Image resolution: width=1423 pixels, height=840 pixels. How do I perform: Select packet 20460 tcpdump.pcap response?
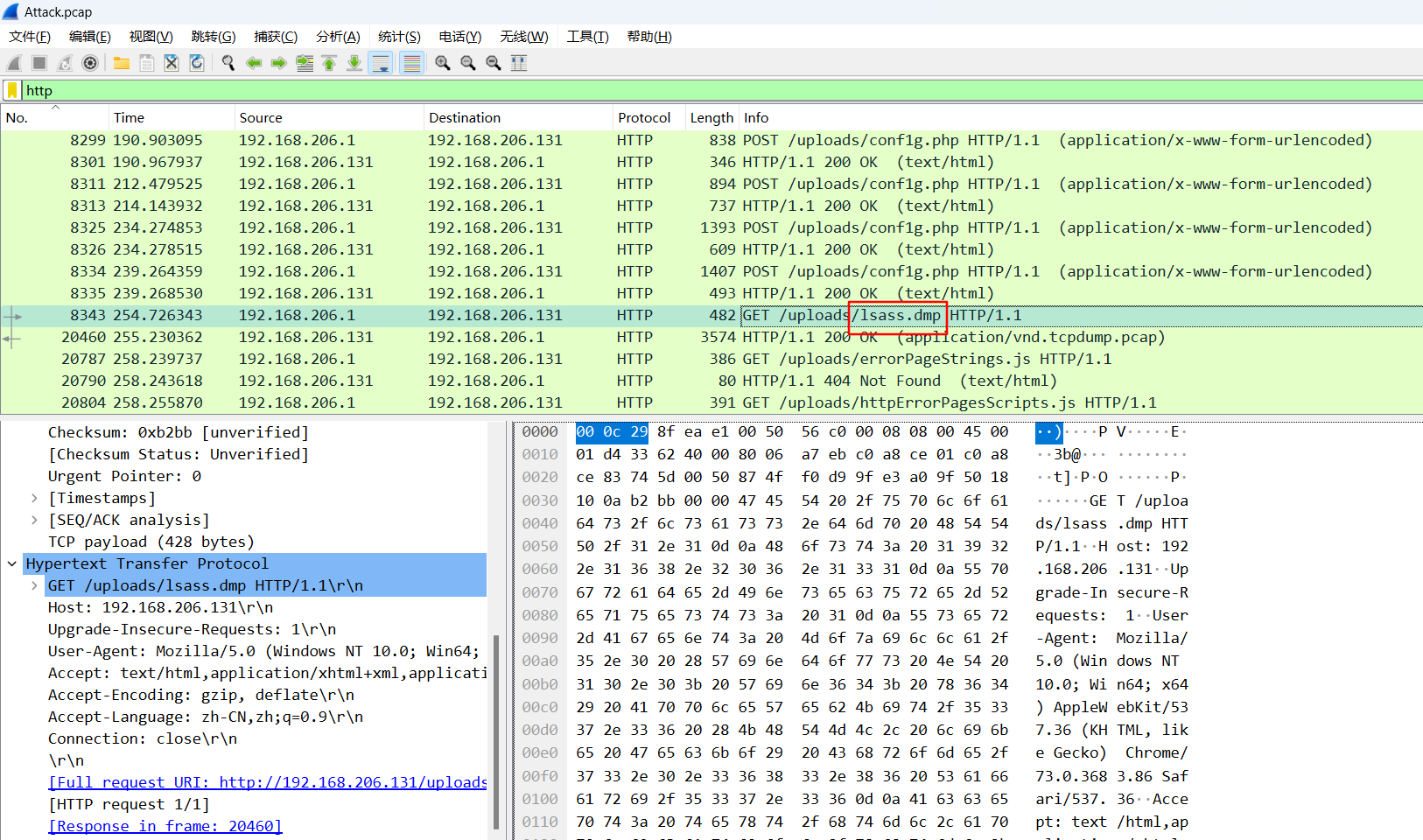coord(711,337)
